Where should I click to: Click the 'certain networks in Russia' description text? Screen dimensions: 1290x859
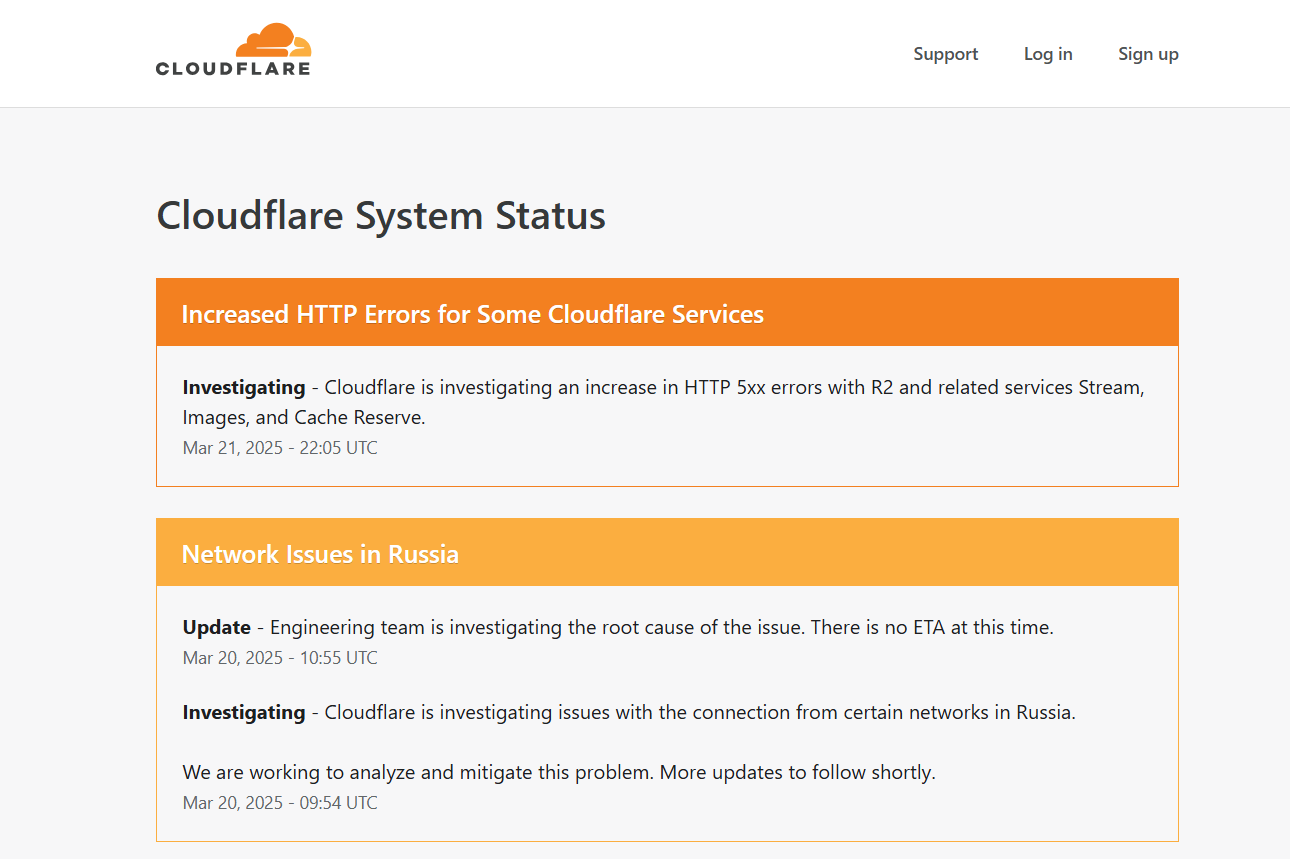[700, 713]
